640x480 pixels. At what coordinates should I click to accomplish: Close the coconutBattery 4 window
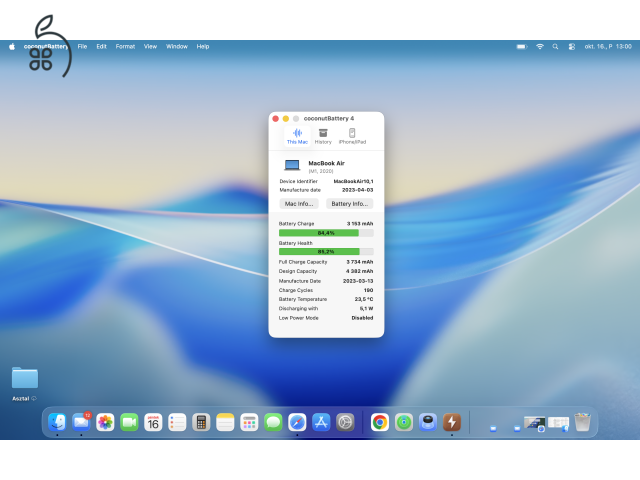coord(276,118)
